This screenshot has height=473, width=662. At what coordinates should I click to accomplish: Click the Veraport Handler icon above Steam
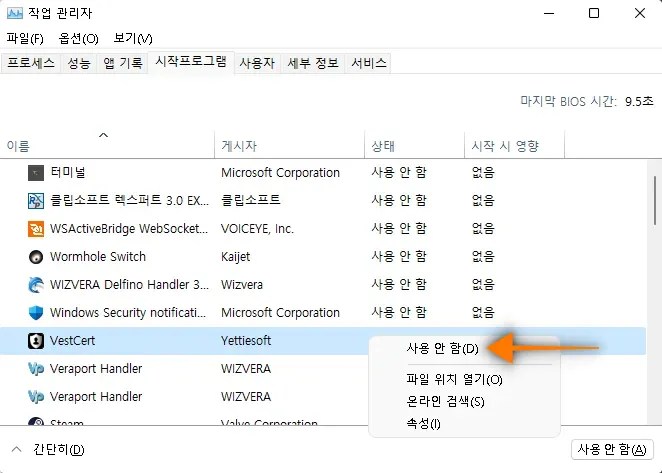tap(36, 397)
